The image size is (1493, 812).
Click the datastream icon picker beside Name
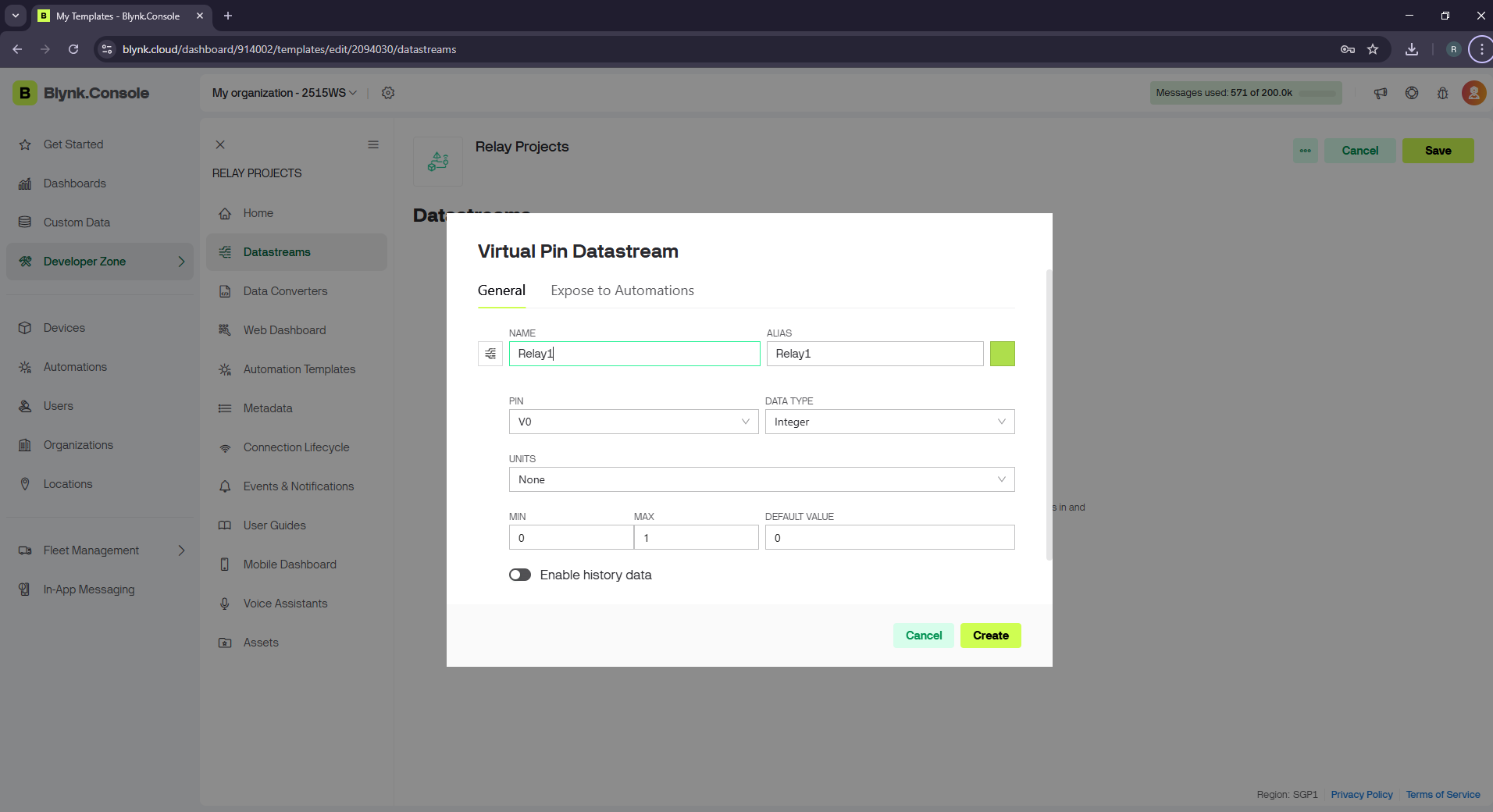pyautogui.click(x=490, y=354)
